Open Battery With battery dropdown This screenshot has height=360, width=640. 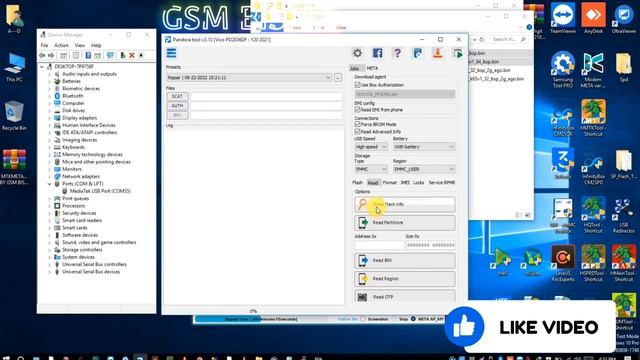click(x=424, y=147)
